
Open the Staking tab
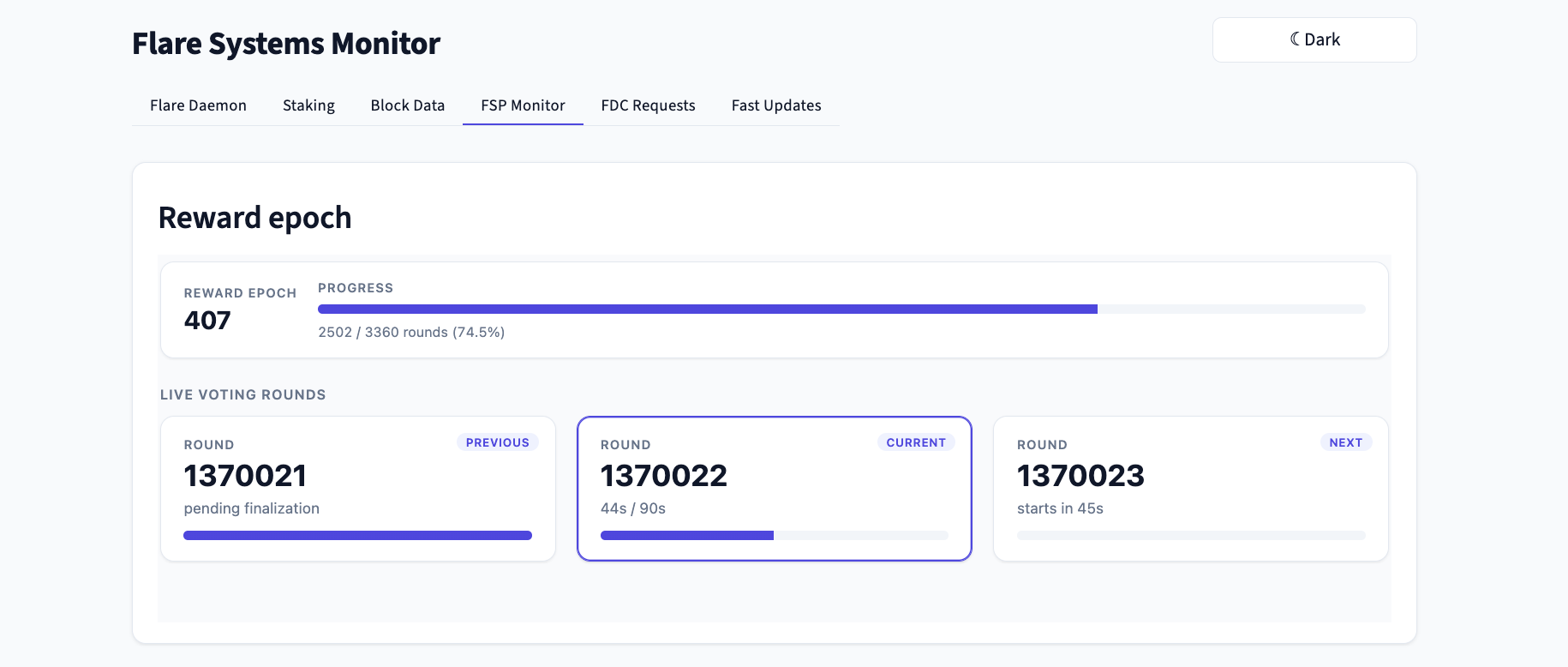(x=308, y=105)
